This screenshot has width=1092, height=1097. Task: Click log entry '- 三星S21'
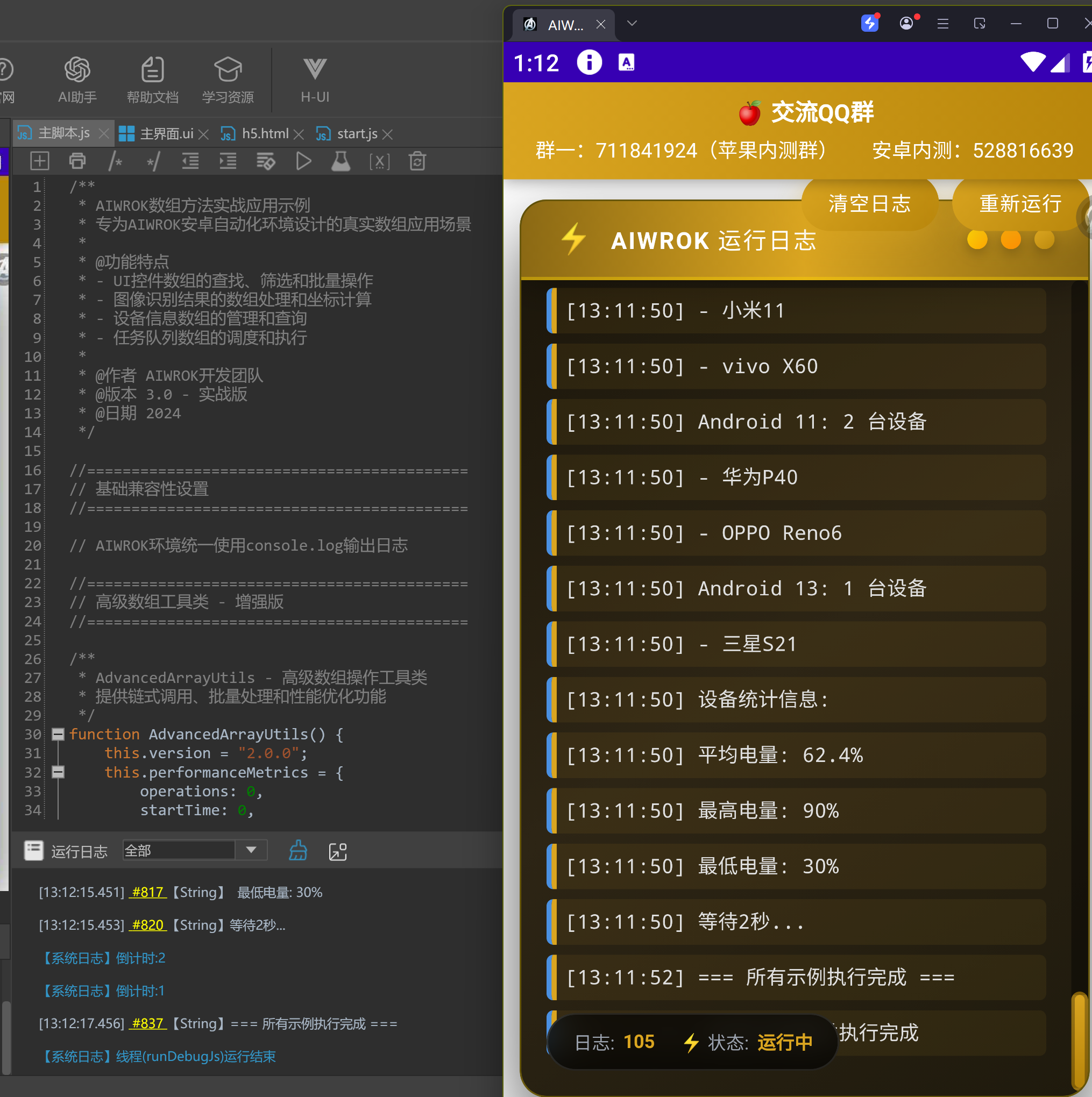[796, 644]
